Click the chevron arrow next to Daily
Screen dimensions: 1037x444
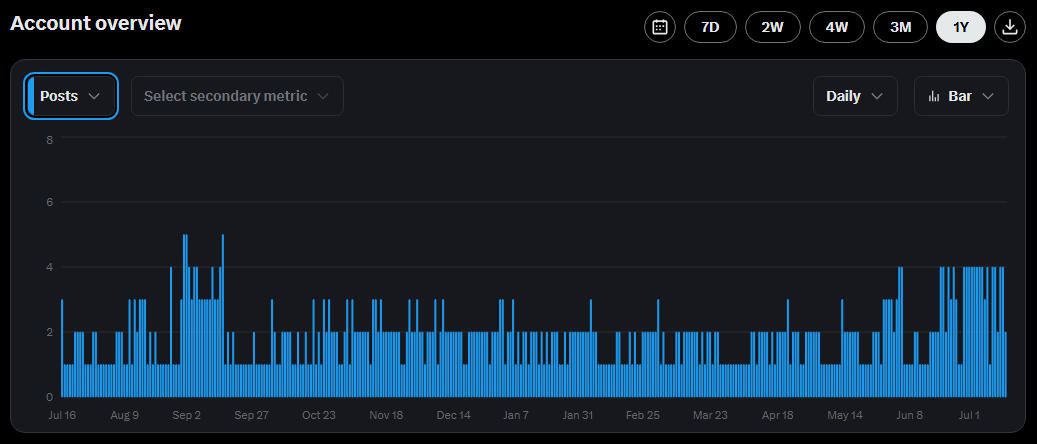pyautogui.click(x=877, y=96)
